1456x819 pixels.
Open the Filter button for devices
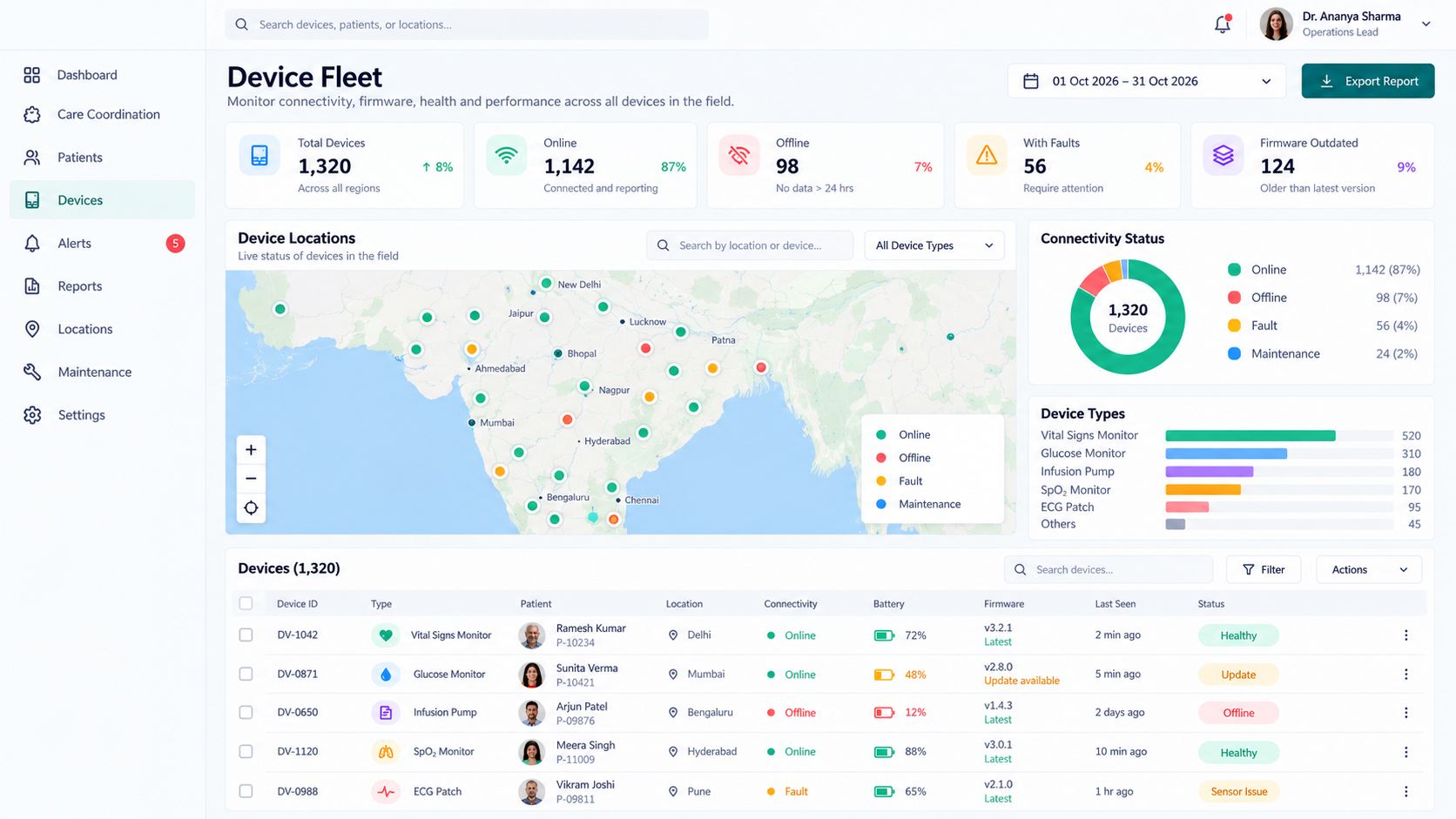point(1264,569)
